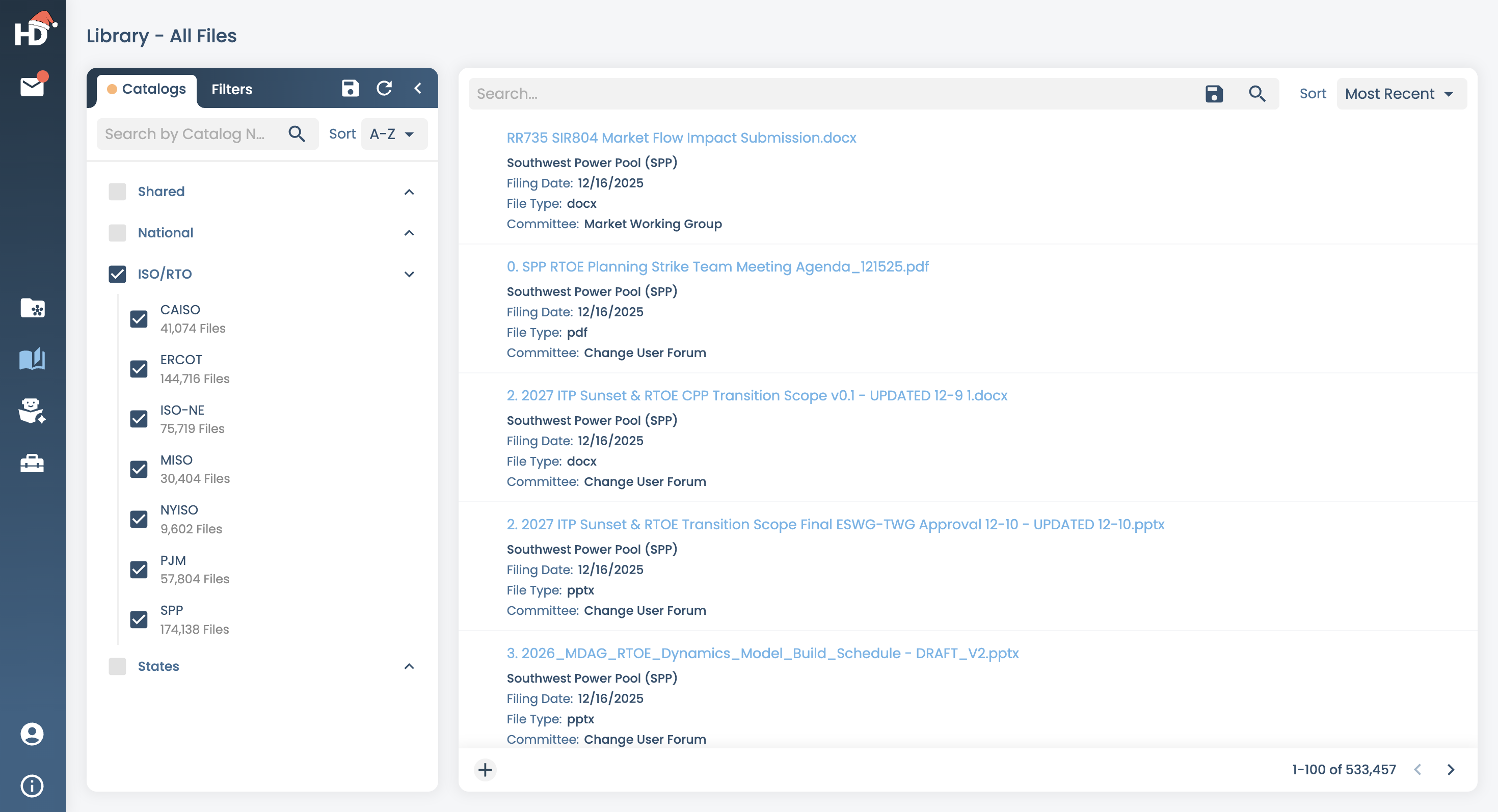Refresh the catalogs panel
Screen dimensions: 1498x812
384,88
